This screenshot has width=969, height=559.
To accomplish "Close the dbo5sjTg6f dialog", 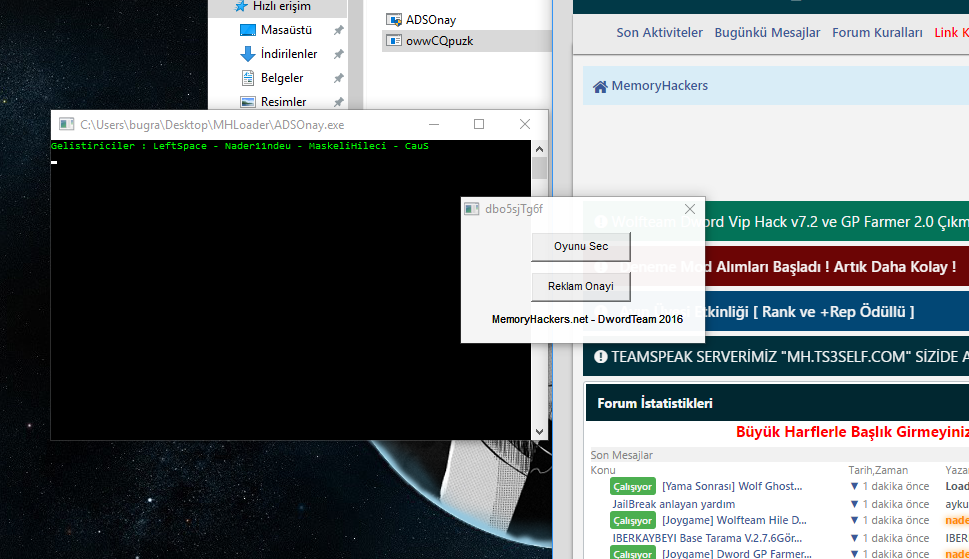I will 690,209.
